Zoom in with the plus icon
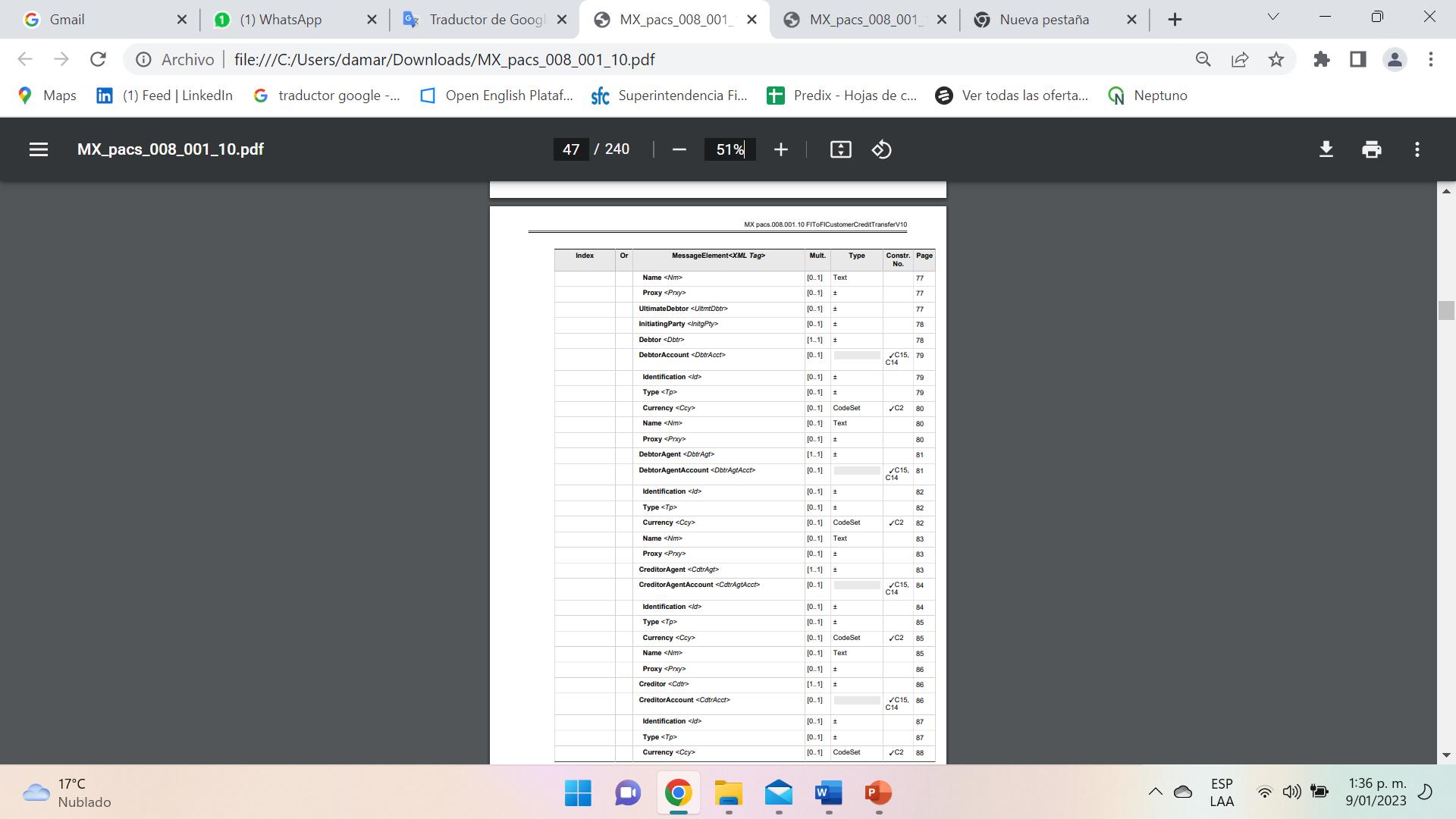 tap(780, 149)
